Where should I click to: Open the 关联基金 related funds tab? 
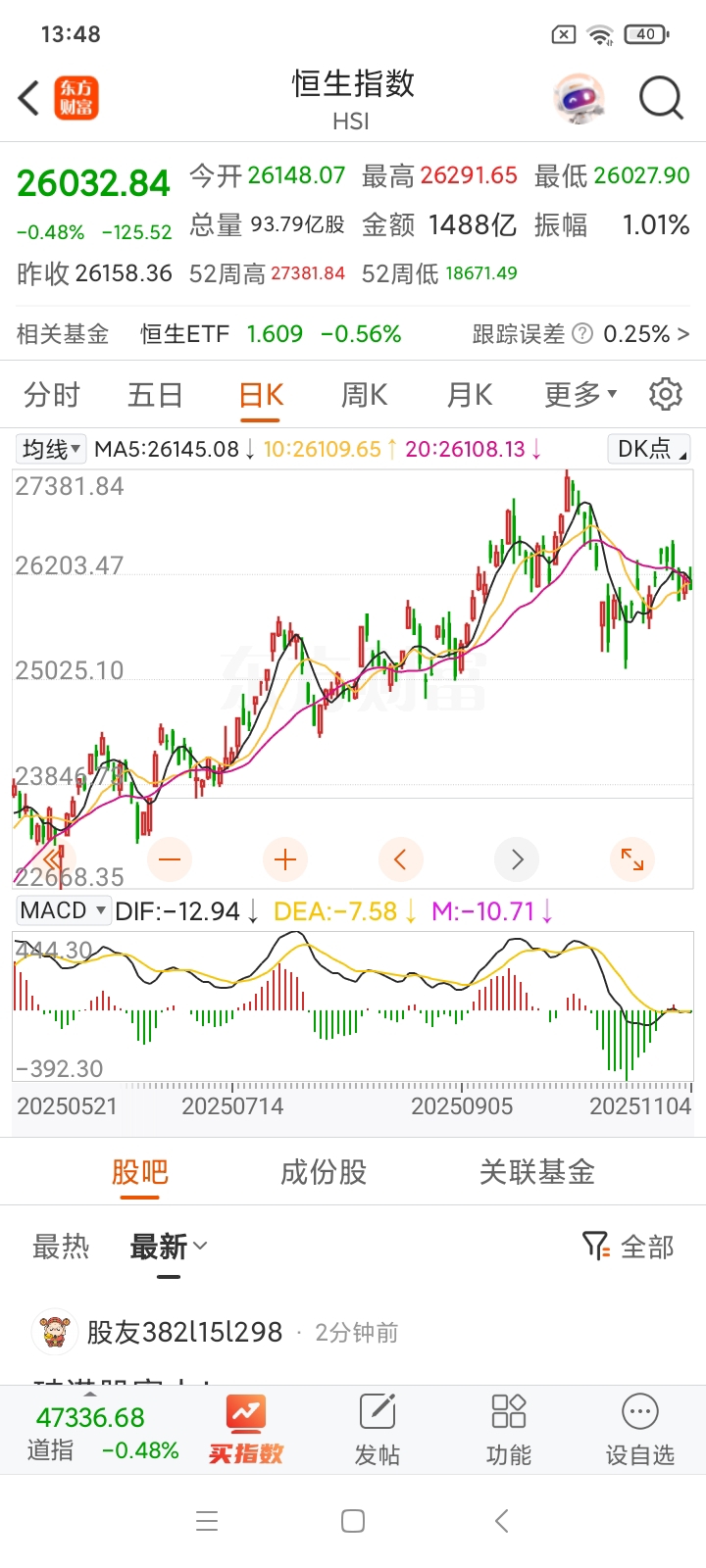(537, 1172)
